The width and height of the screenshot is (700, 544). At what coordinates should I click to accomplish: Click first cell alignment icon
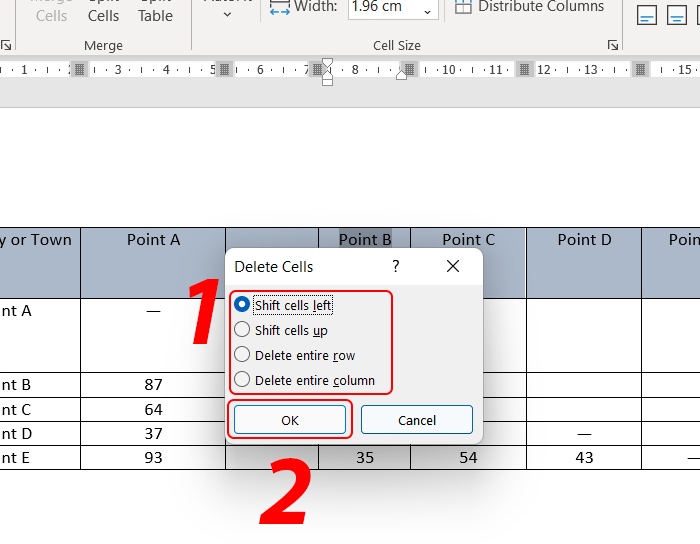646,16
